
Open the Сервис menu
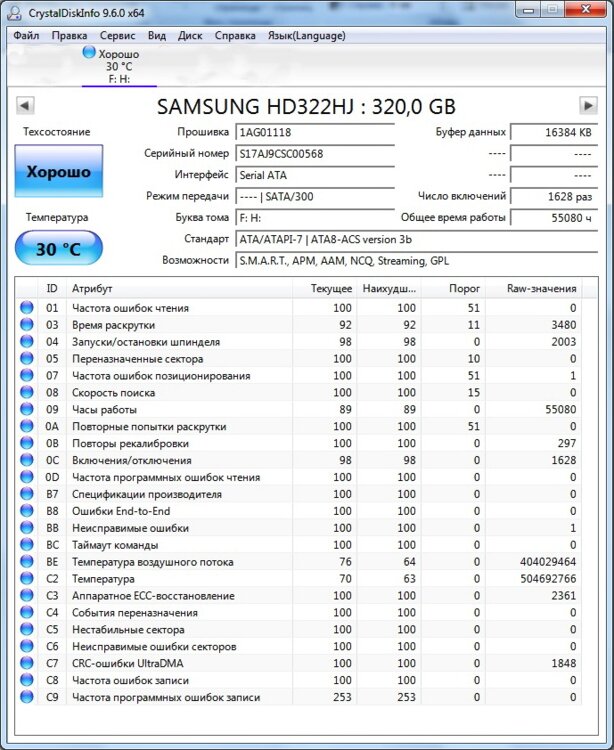(x=118, y=35)
